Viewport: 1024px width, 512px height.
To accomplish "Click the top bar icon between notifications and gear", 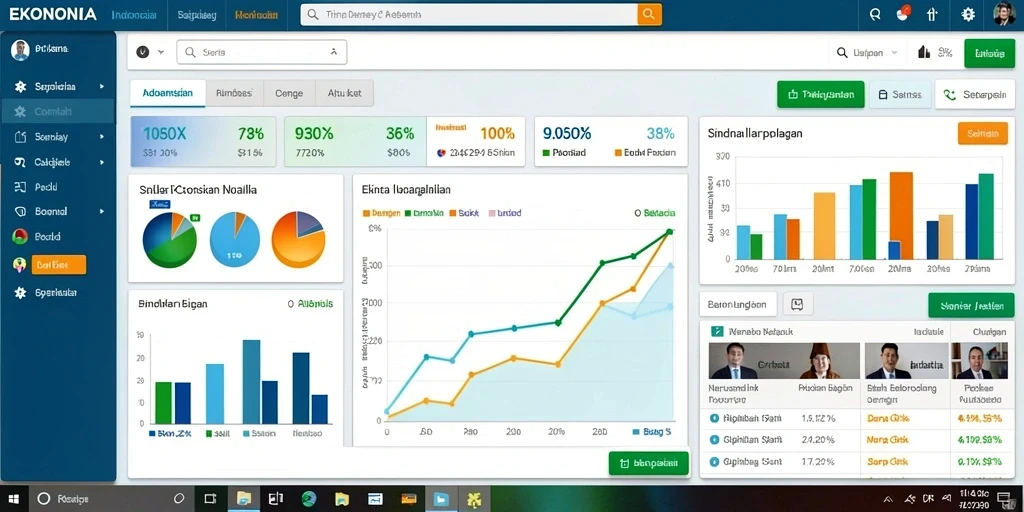I will pyautogui.click(x=933, y=14).
